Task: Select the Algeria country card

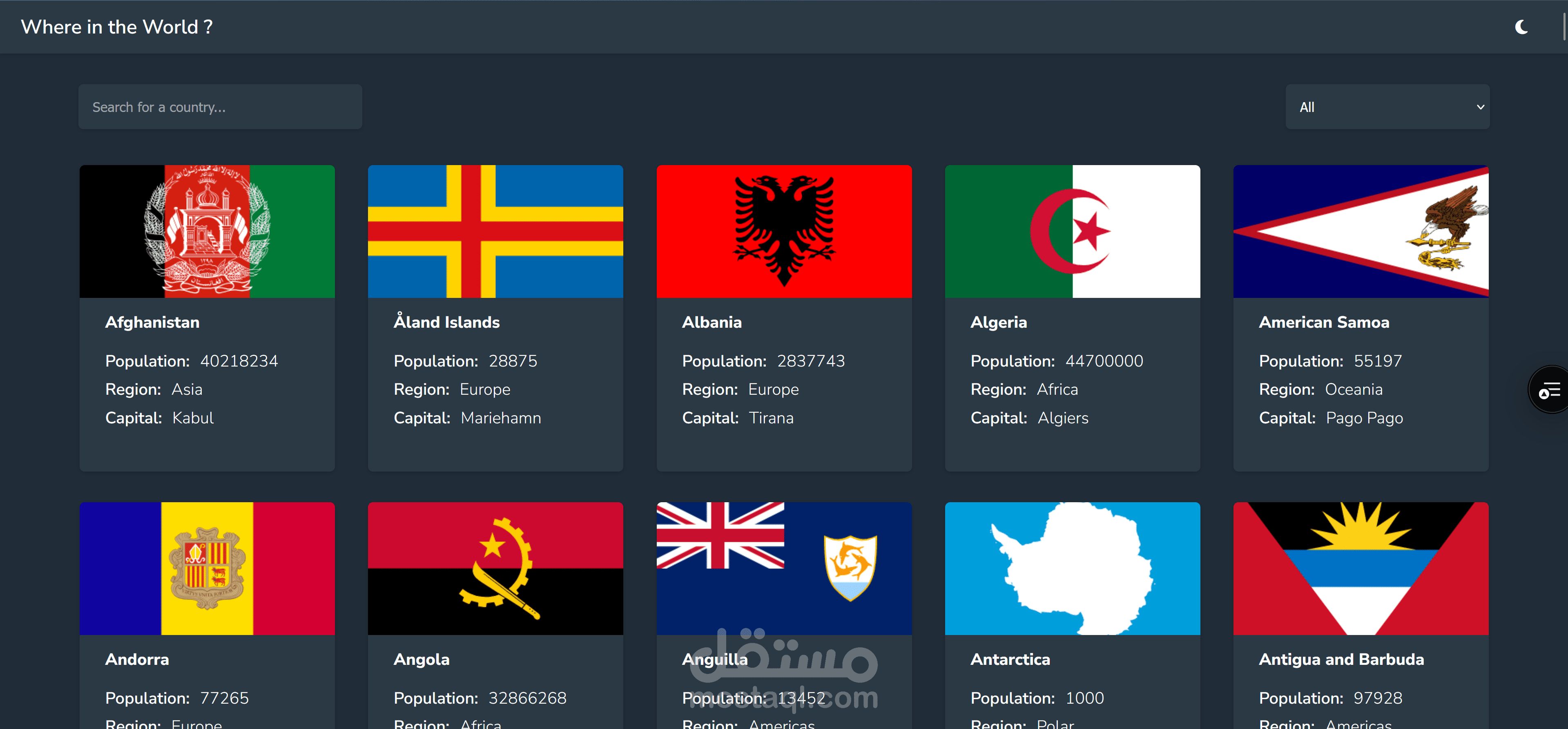Action: click(x=1073, y=378)
